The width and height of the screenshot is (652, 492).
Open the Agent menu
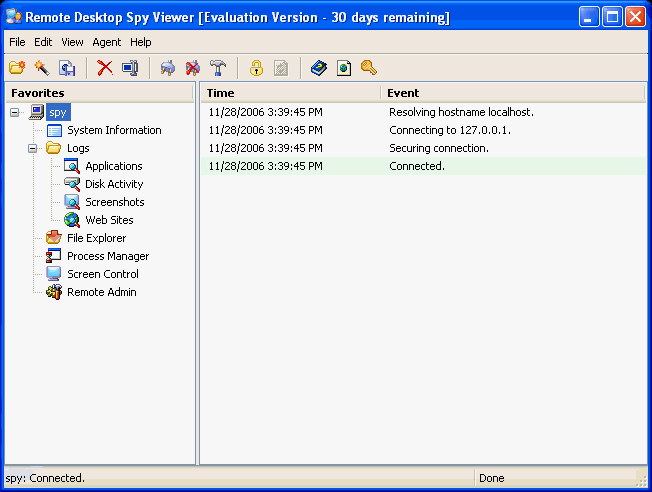[x=106, y=42]
